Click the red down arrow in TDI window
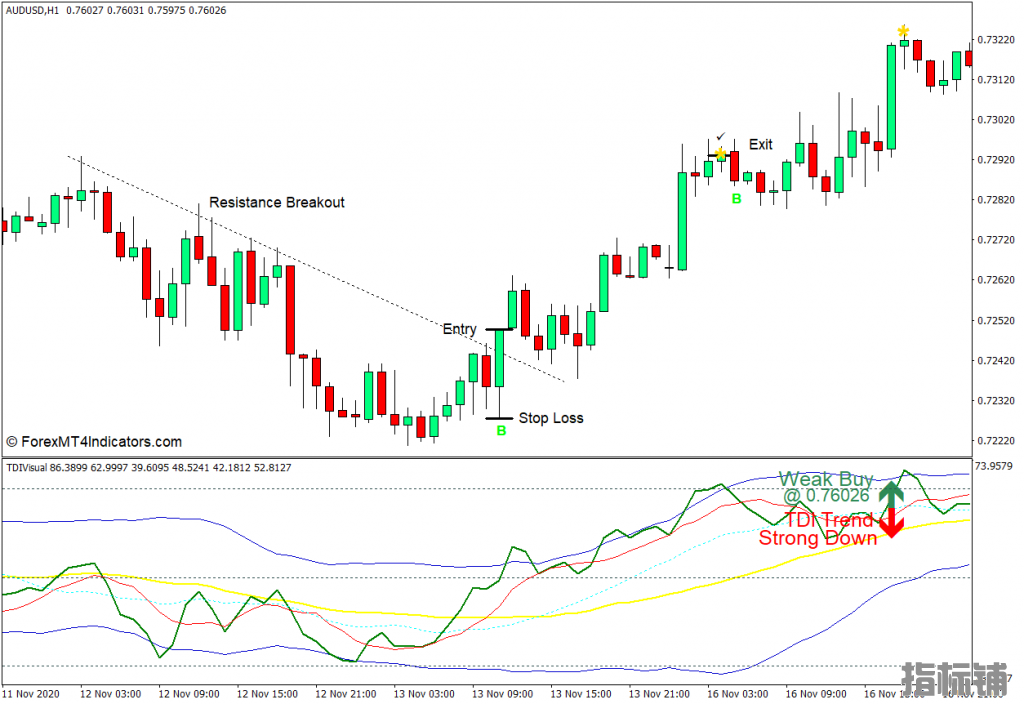The height and width of the screenshot is (704, 1024). tap(891, 522)
